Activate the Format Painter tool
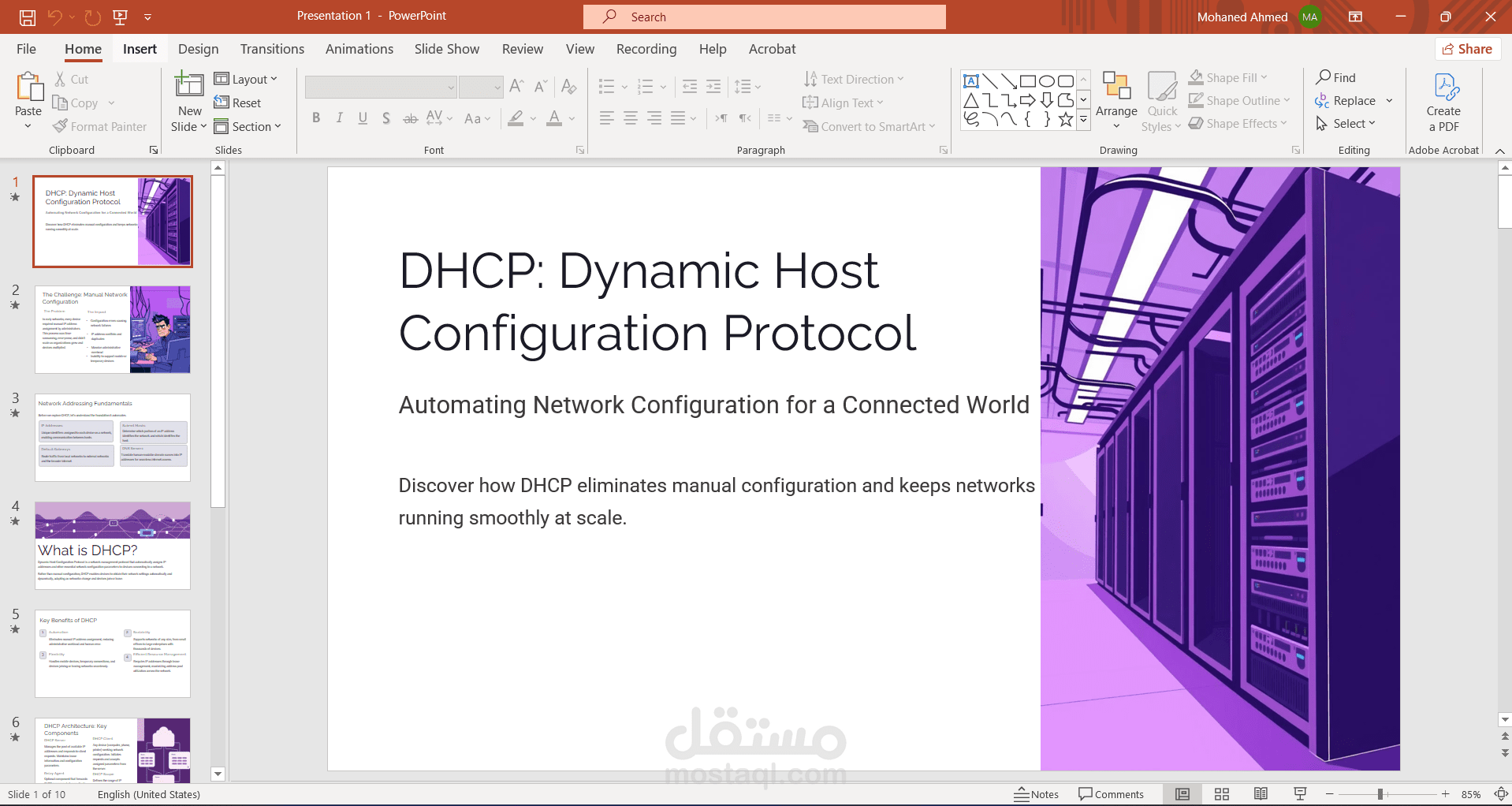 point(99,126)
